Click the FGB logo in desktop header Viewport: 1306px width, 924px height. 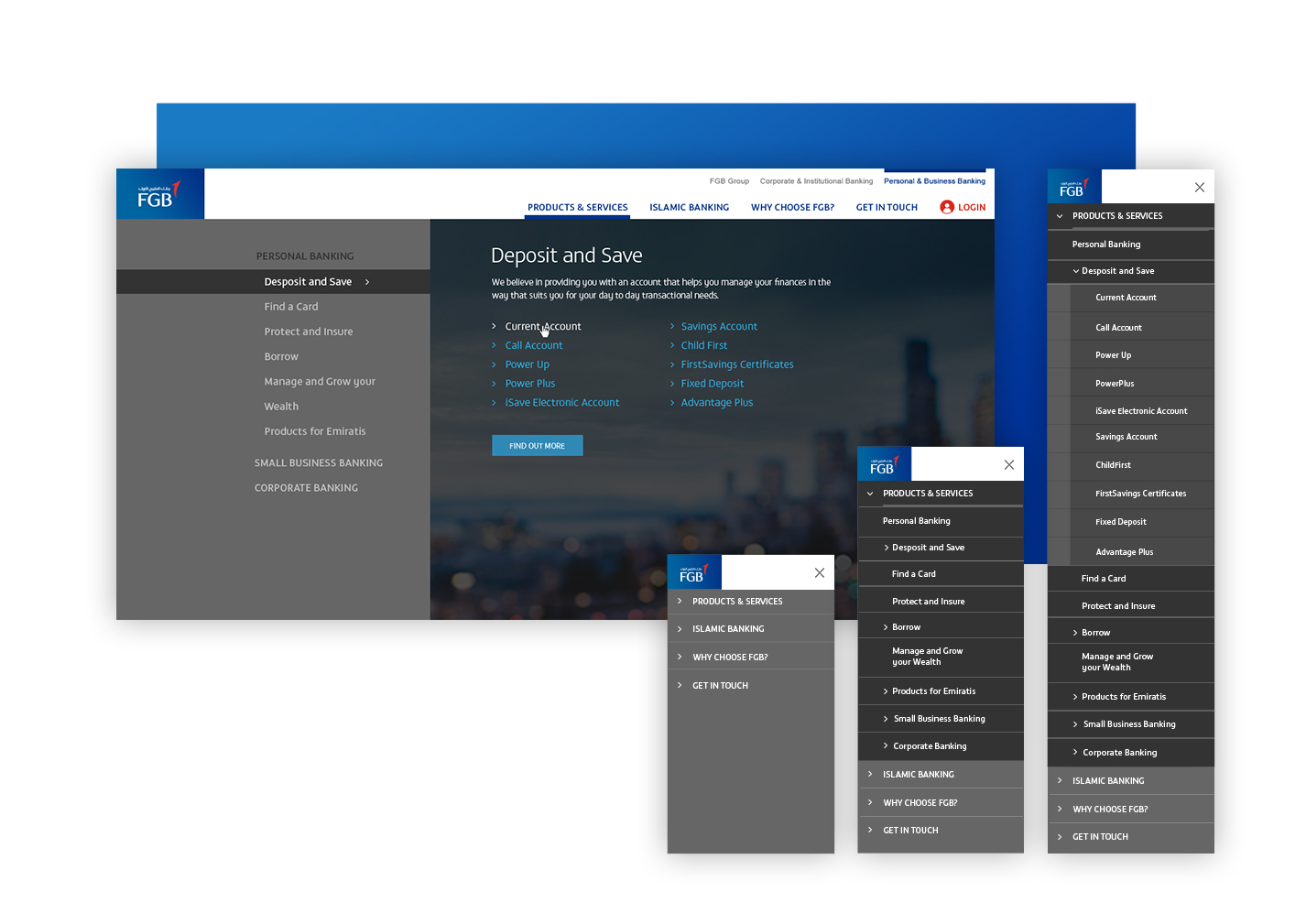click(159, 194)
